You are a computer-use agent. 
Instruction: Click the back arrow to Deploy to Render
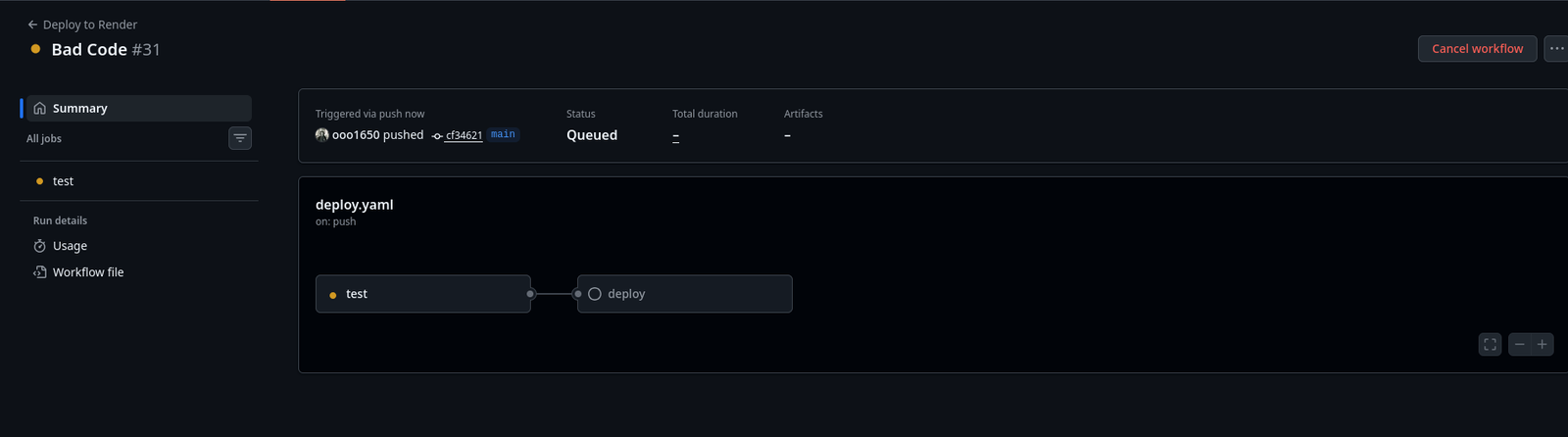tap(32, 24)
